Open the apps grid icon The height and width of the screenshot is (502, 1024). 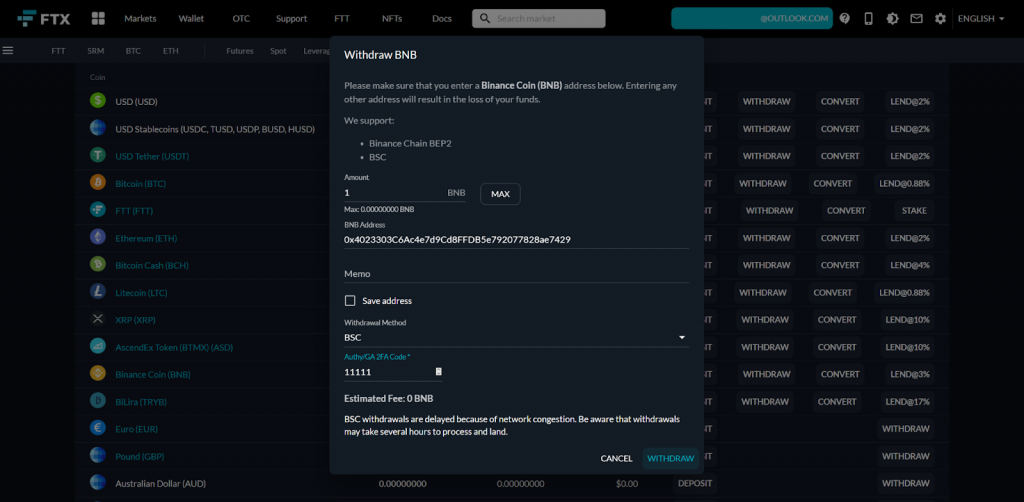[x=99, y=18]
